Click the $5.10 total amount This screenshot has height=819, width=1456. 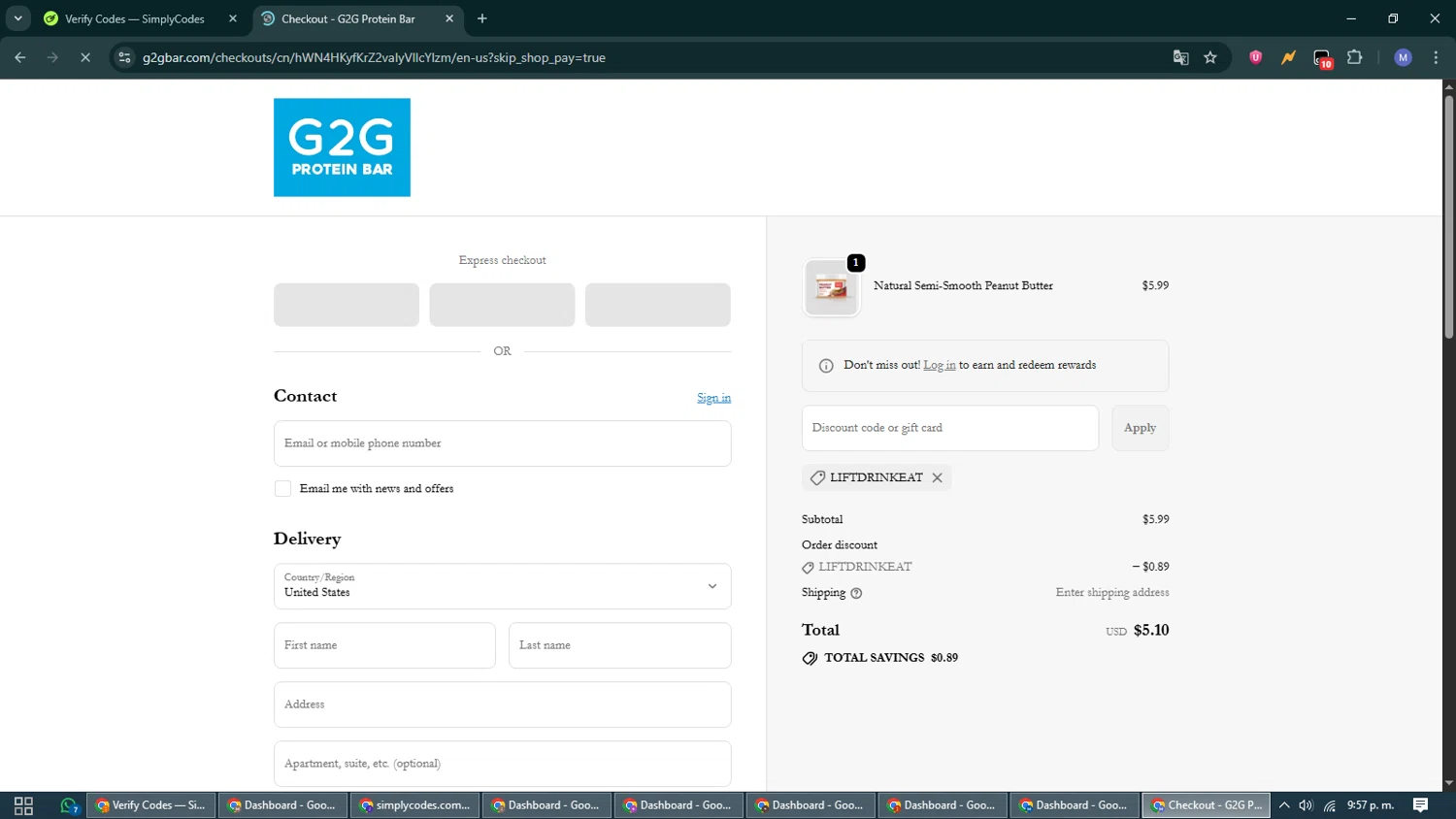pyautogui.click(x=1151, y=630)
